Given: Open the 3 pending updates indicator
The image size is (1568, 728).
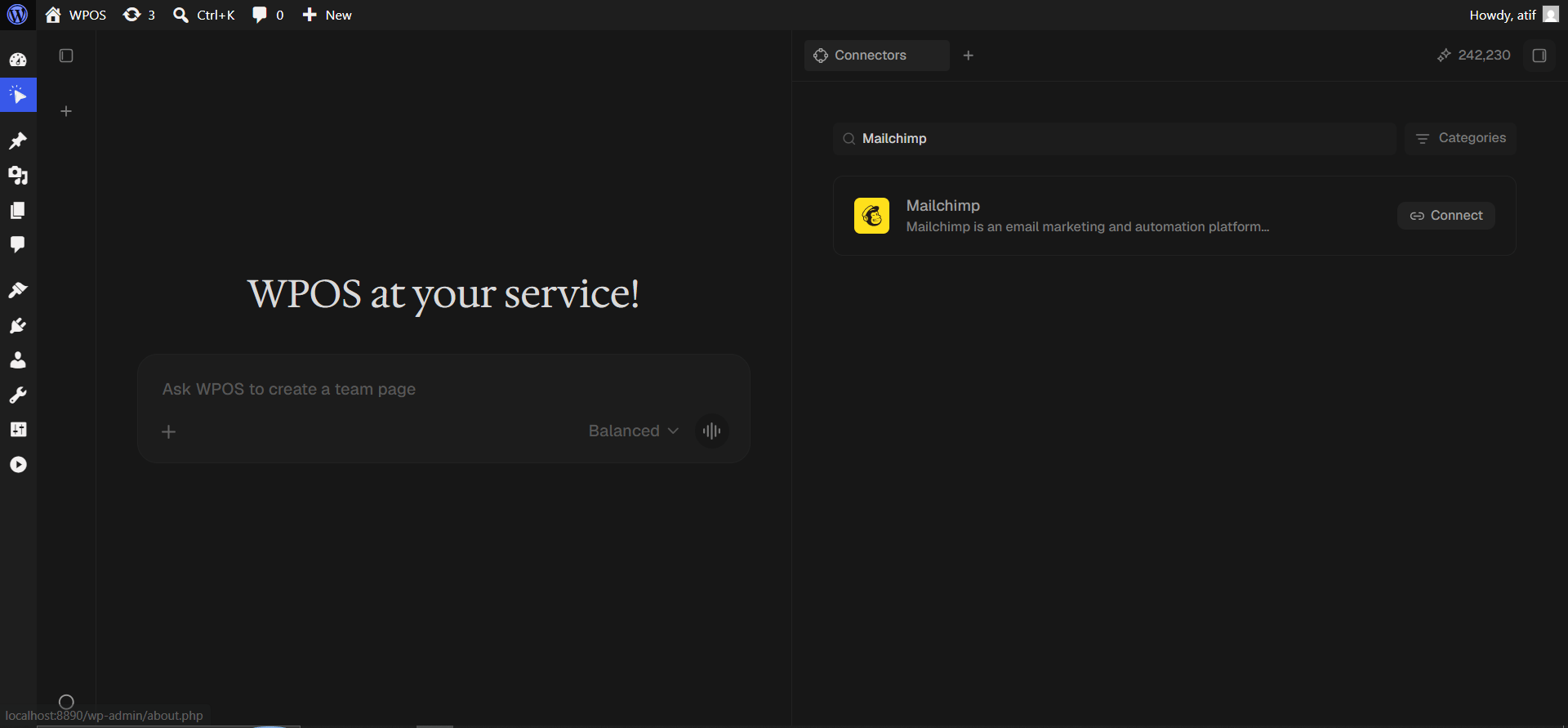Looking at the screenshot, I should pos(139,15).
